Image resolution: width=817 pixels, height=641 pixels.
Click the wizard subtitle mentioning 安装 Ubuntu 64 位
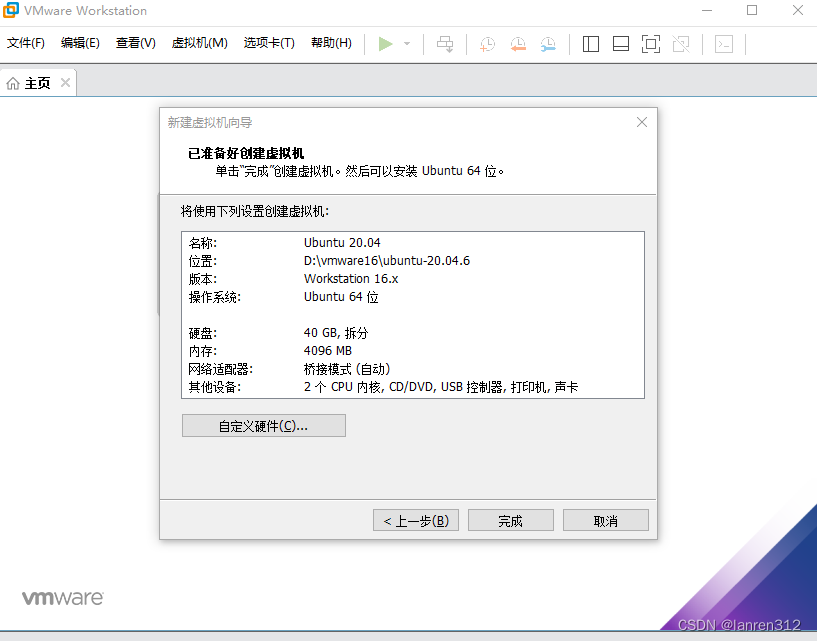pyautogui.click(x=360, y=171)
